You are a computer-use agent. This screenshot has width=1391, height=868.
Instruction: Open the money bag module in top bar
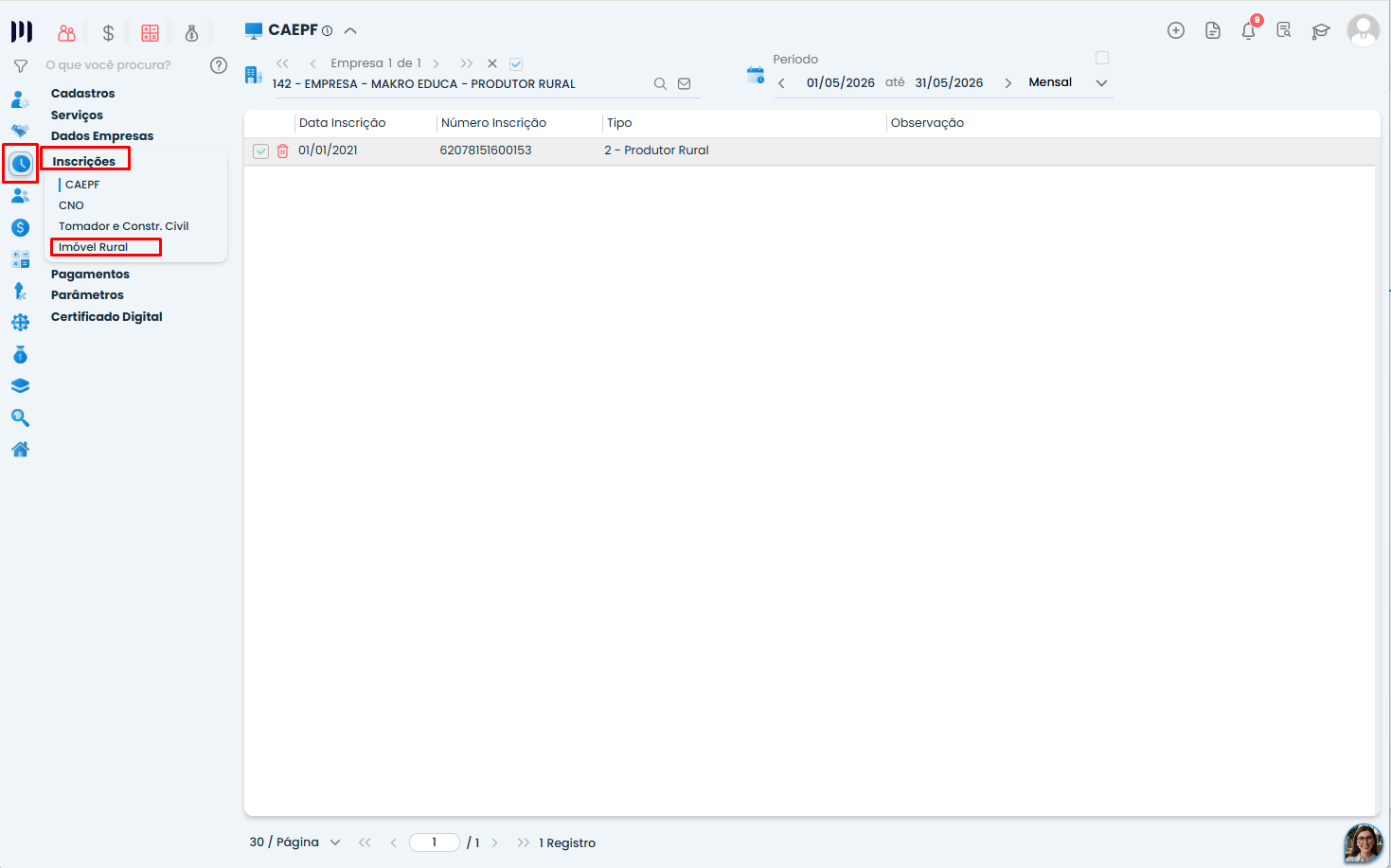[x=191, y=33]
